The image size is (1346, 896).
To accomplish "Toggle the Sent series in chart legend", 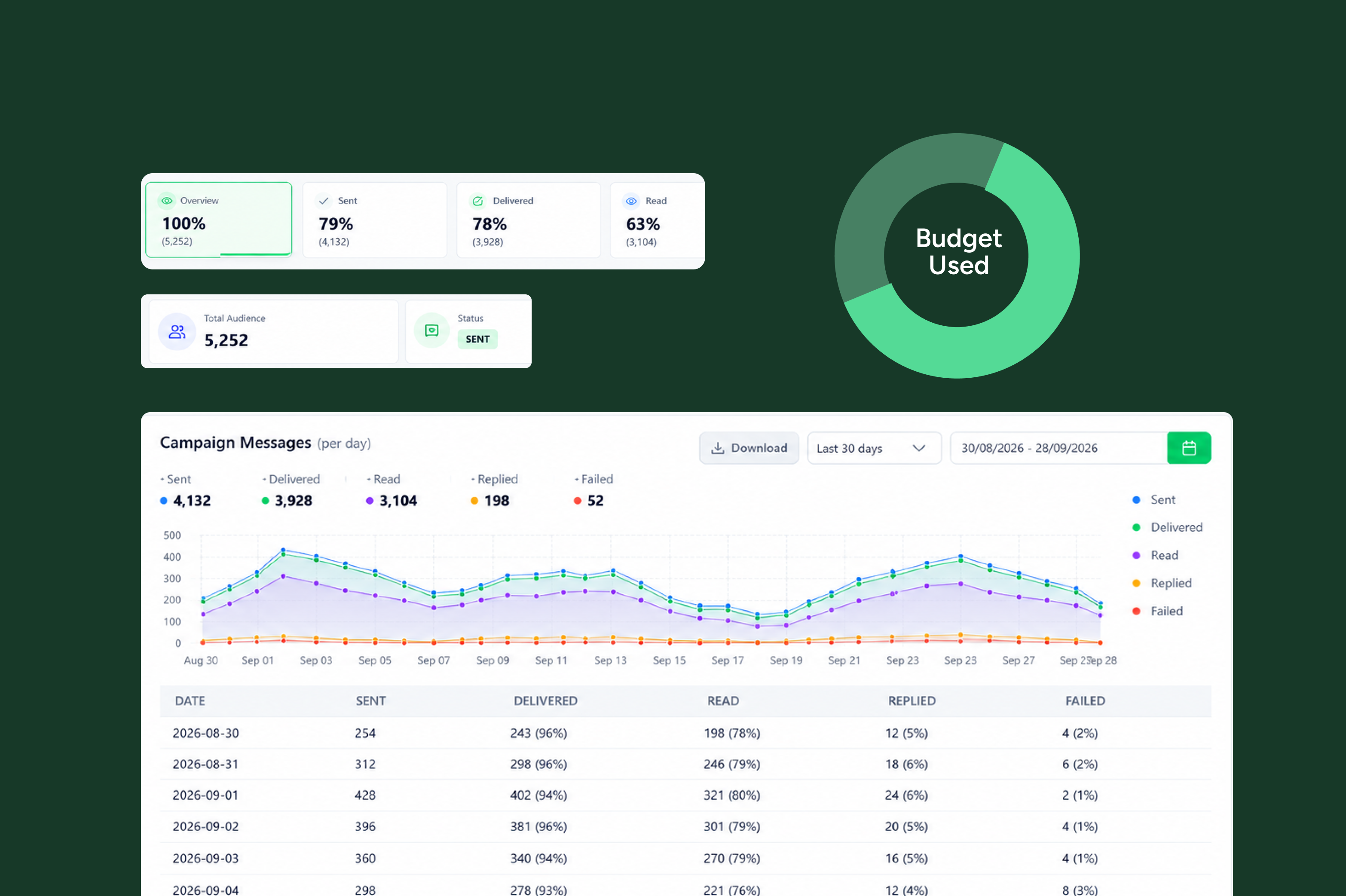I will pyautogui.click(x=1154, y=500).
